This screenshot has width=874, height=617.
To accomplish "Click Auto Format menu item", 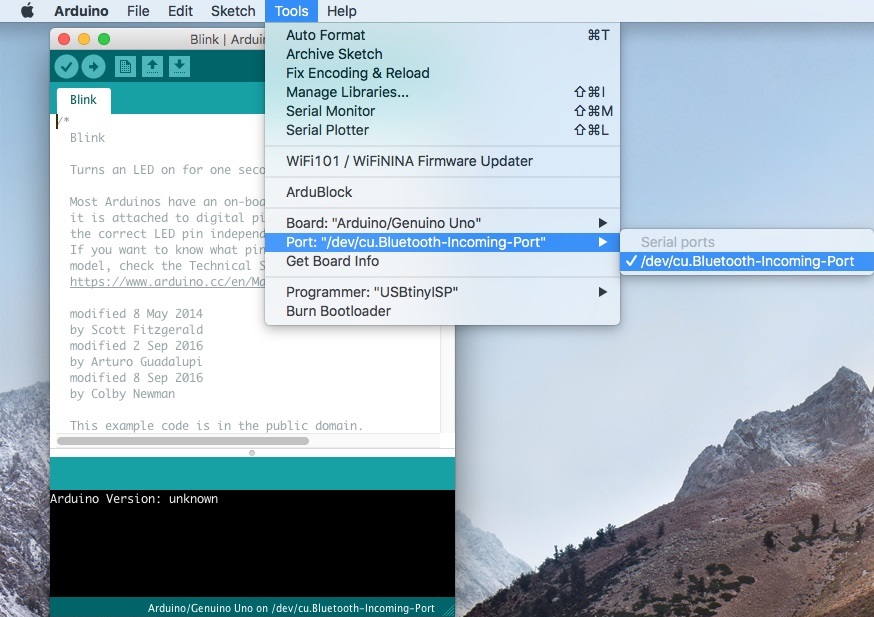I will click(x=325, y=35).
